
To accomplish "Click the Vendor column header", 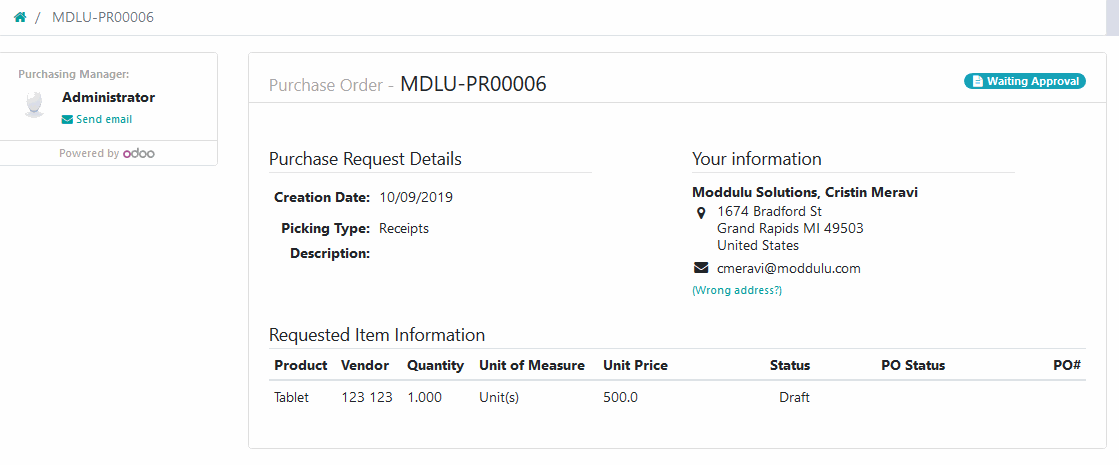I will coord(365,365).
